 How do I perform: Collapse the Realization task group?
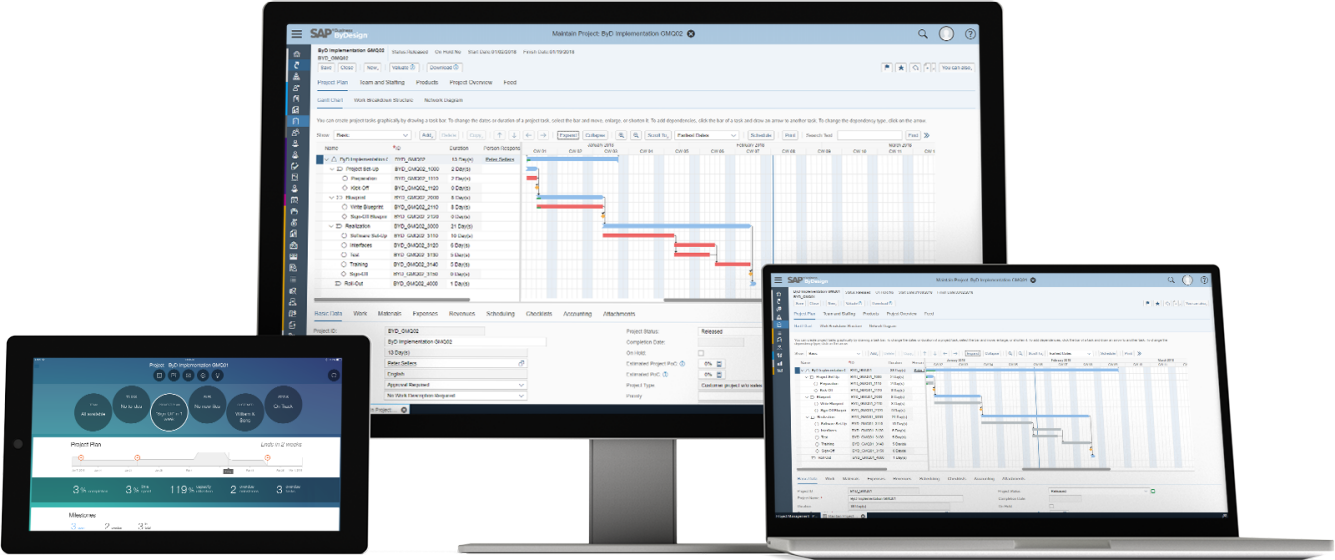click(331, 227)
